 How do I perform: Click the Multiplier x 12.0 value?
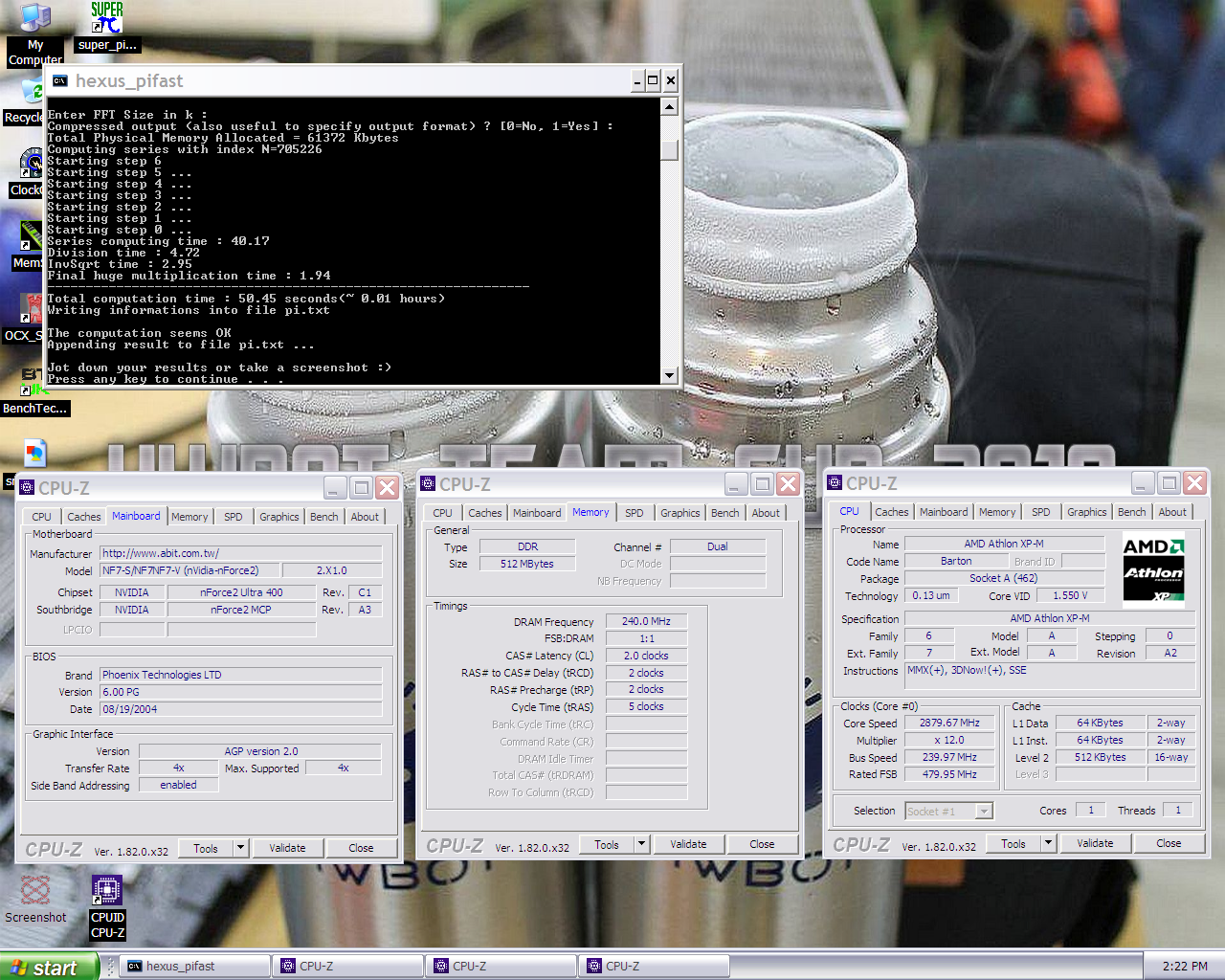tap(949, 740)
